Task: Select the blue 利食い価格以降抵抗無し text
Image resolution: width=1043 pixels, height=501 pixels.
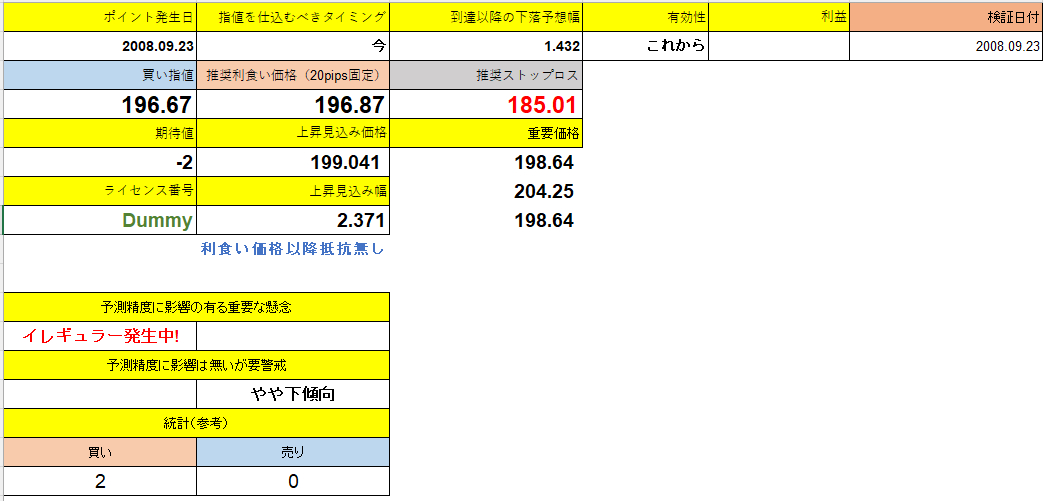Action: pos(293,250)
